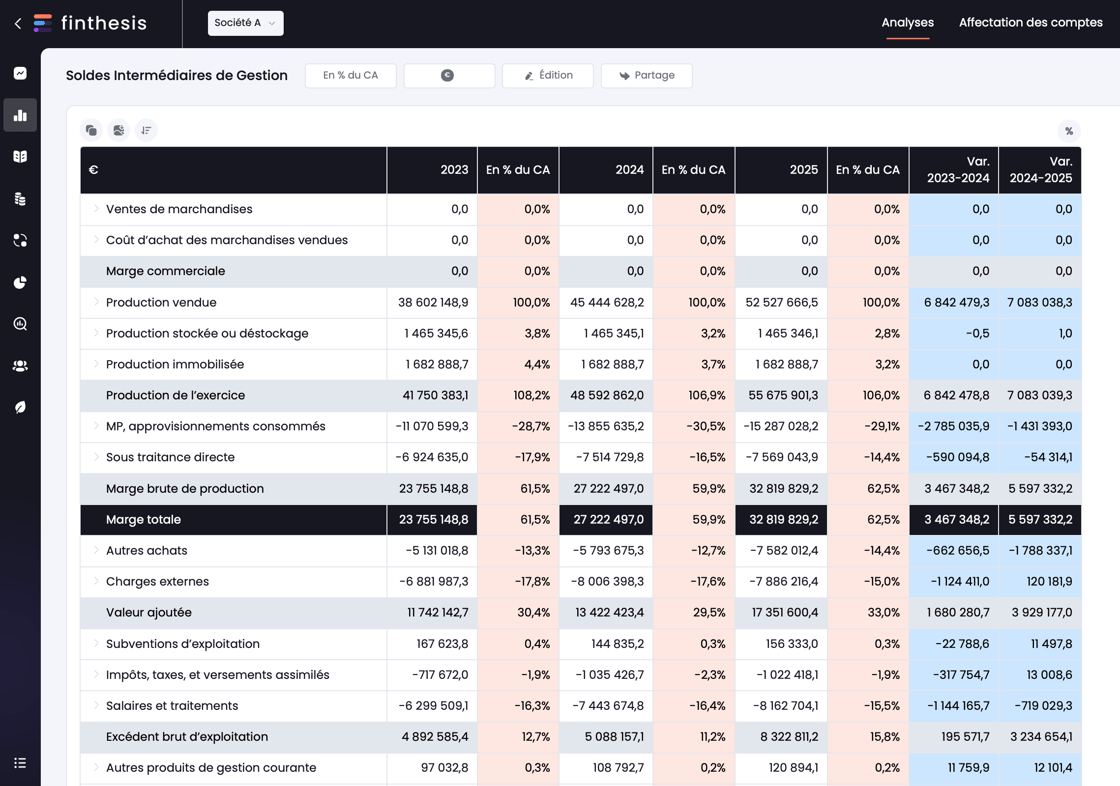Screen dimensions: 1120x786
Task: Expand the Salaires et traitements row
Action: click(96, 705)
